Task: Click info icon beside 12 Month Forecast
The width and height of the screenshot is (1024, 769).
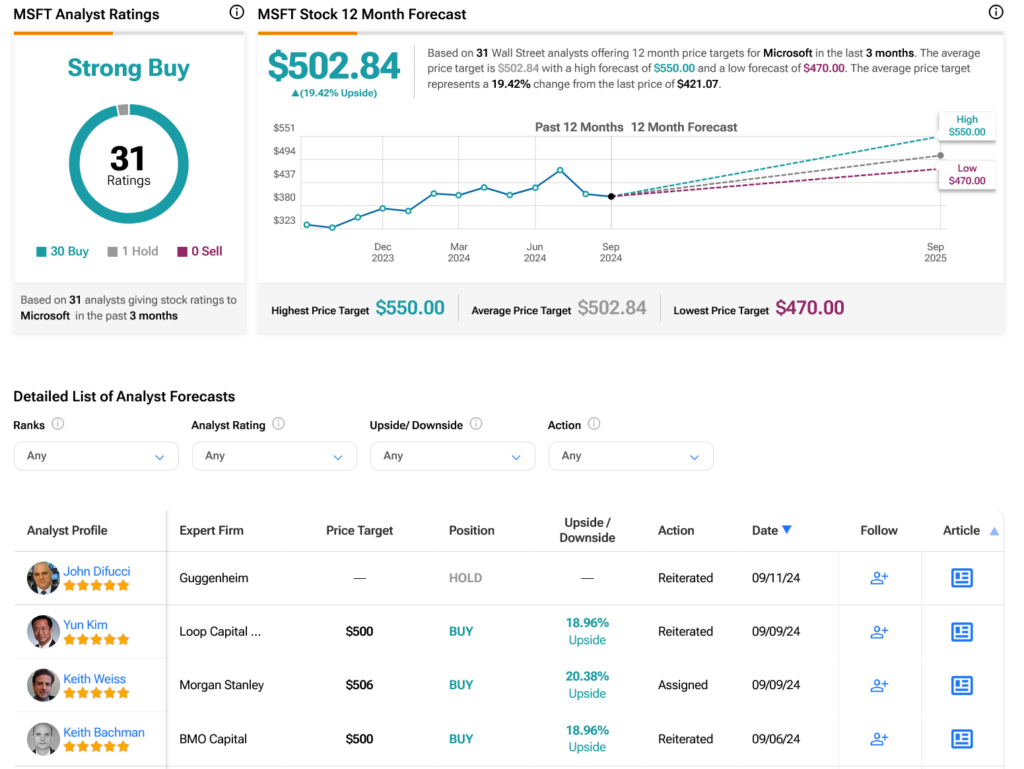Action: pos(995,13)
